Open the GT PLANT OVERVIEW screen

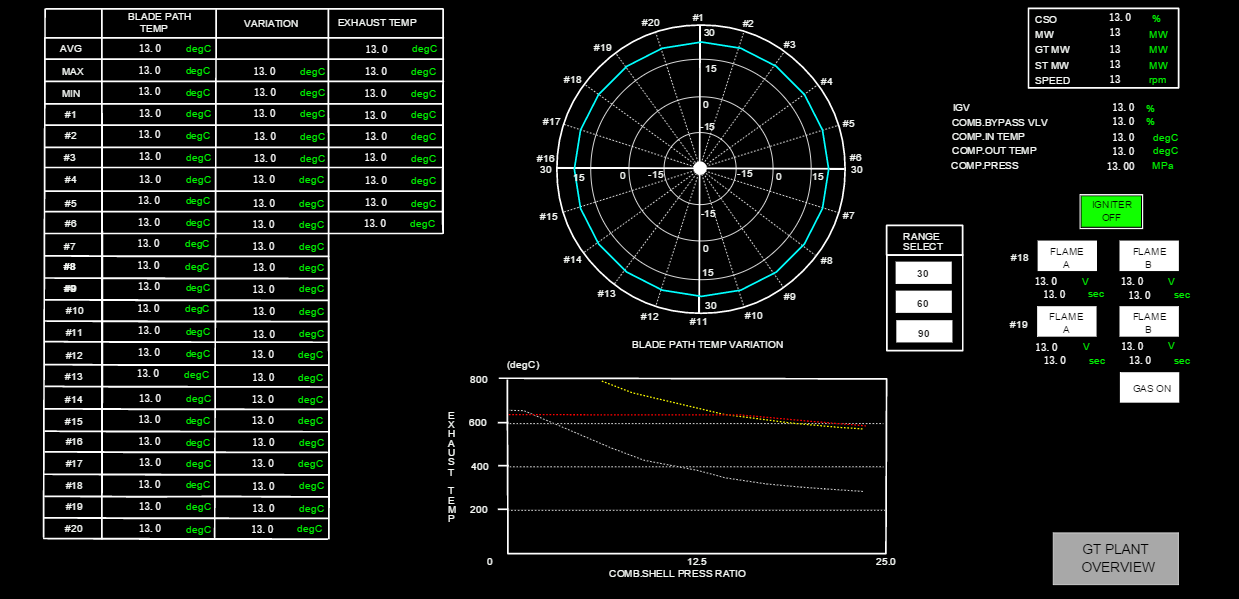click(1115, 559)
